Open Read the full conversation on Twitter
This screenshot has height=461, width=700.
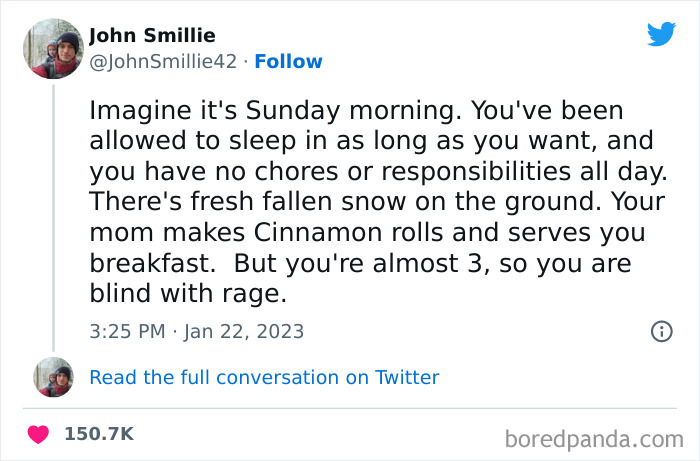click(264, 377)
